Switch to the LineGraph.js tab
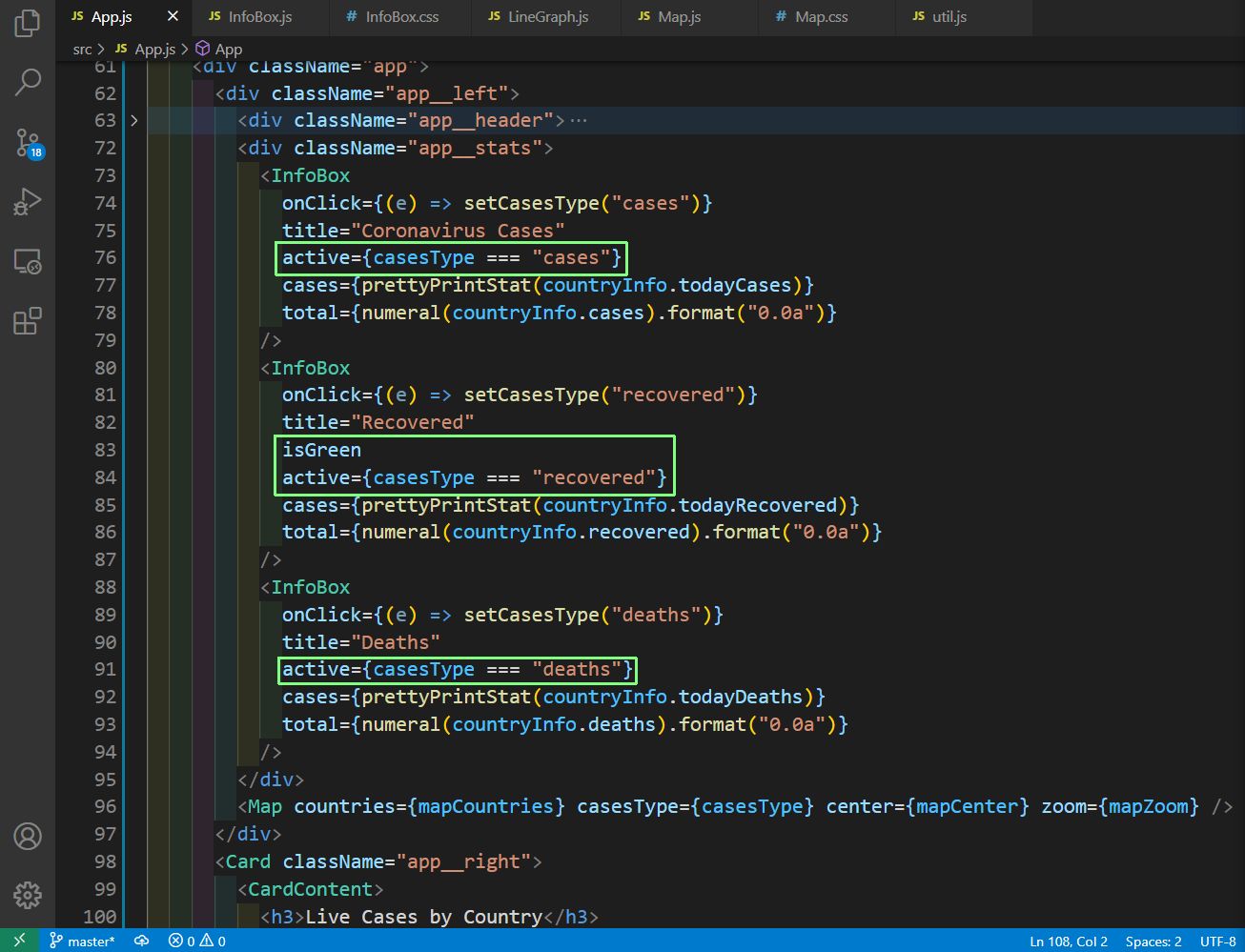 tap(548, 16)
